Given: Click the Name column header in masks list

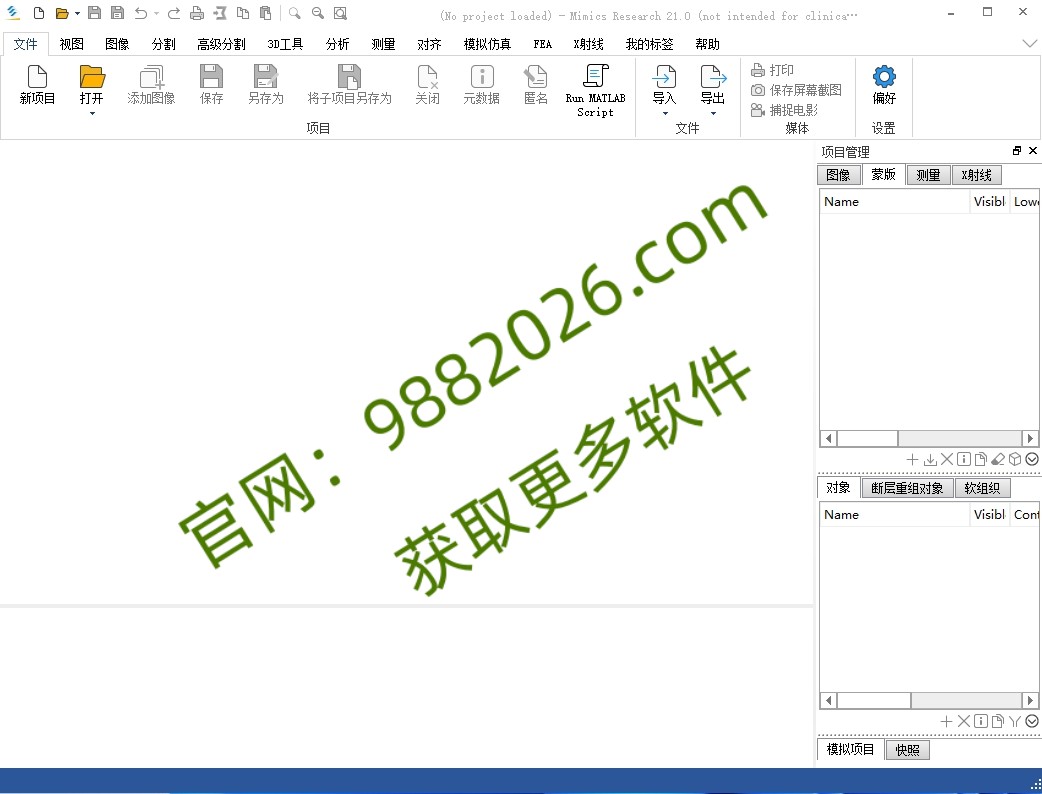Looking at the screenshot, I should [x=894, y=202].
